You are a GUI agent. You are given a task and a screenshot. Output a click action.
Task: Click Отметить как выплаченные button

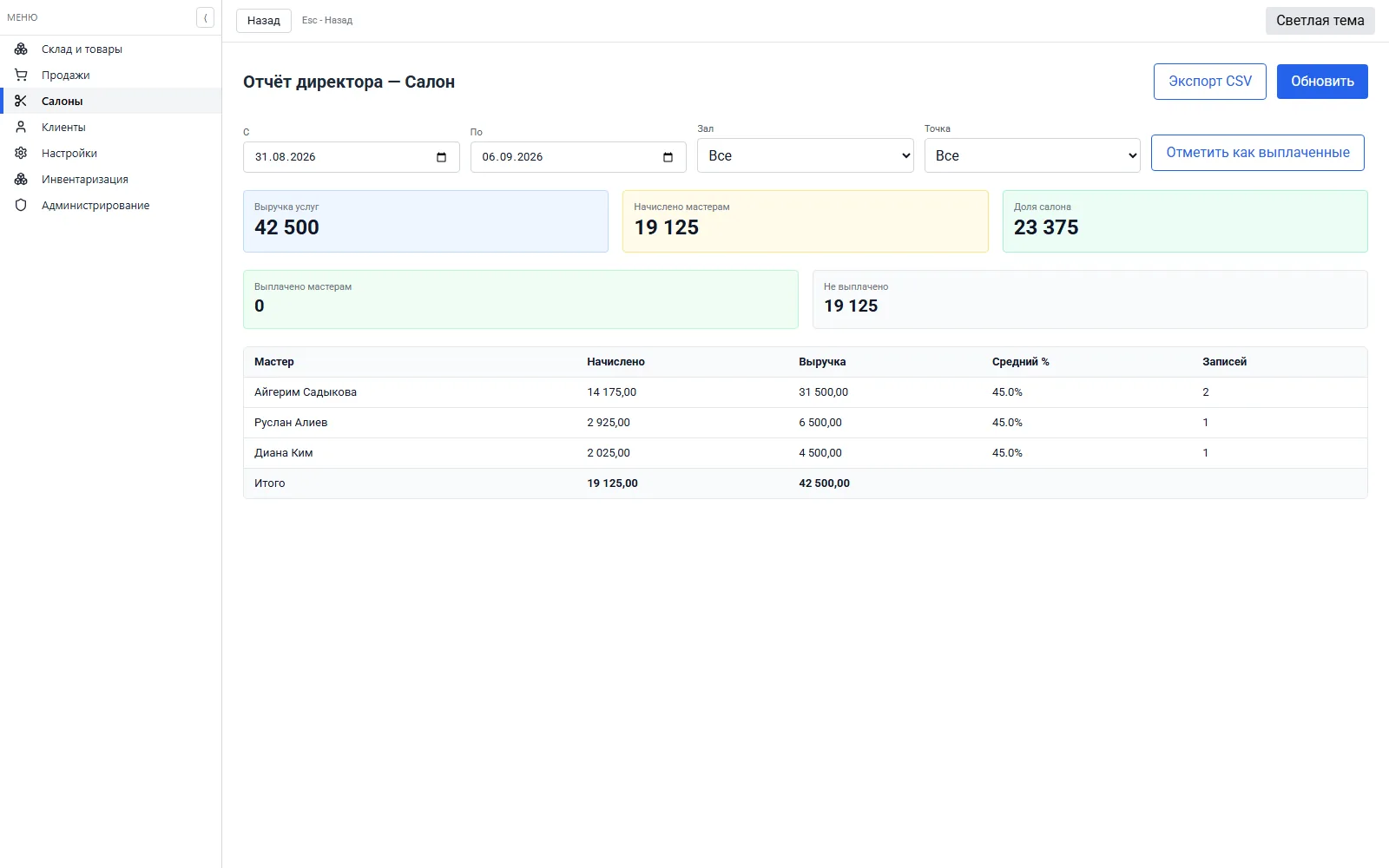(x=1258, y=153)
